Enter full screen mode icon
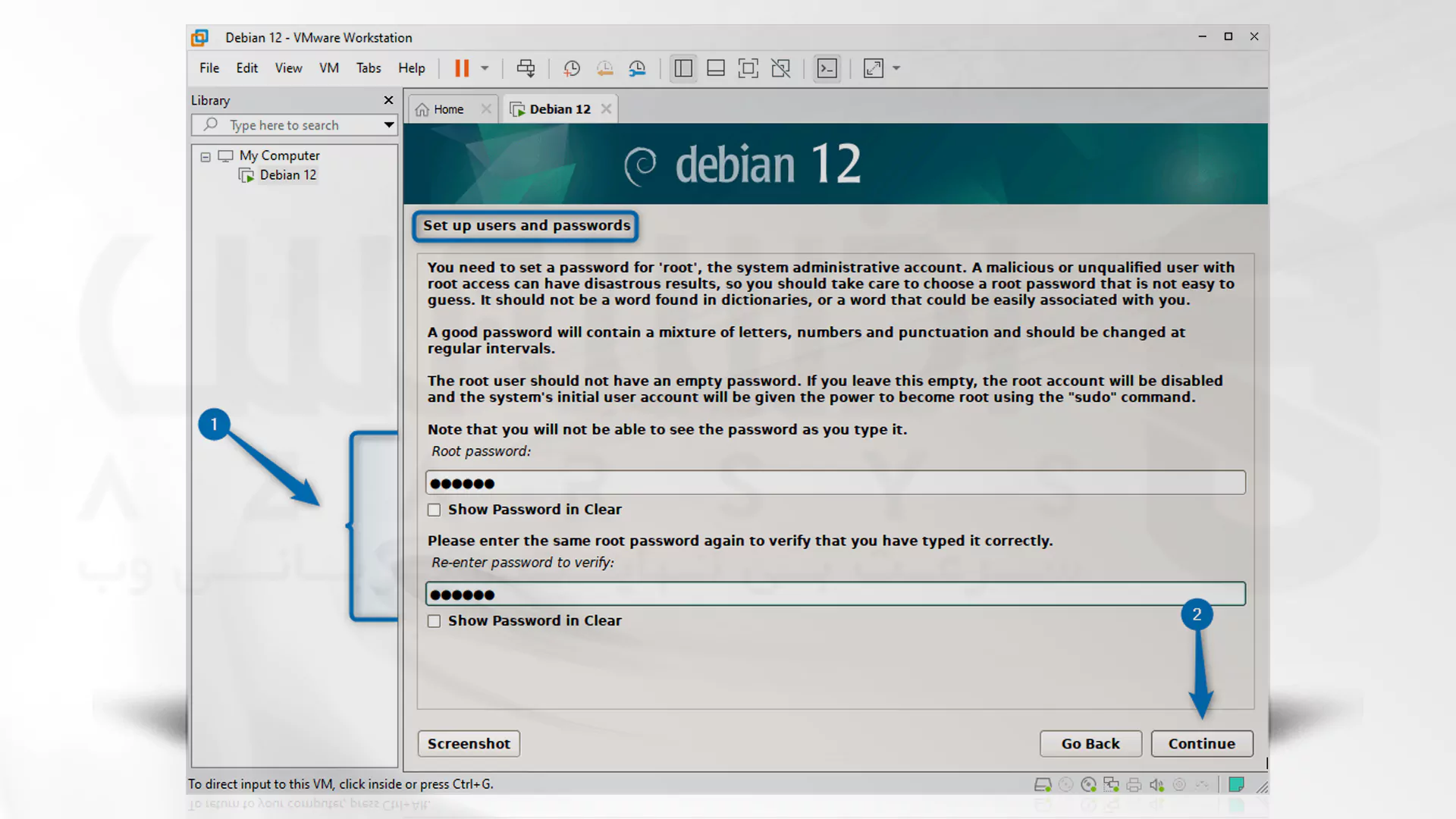The height and width of the screenshot is (819, 1456). pyautogui.click(x=748, y=68)
